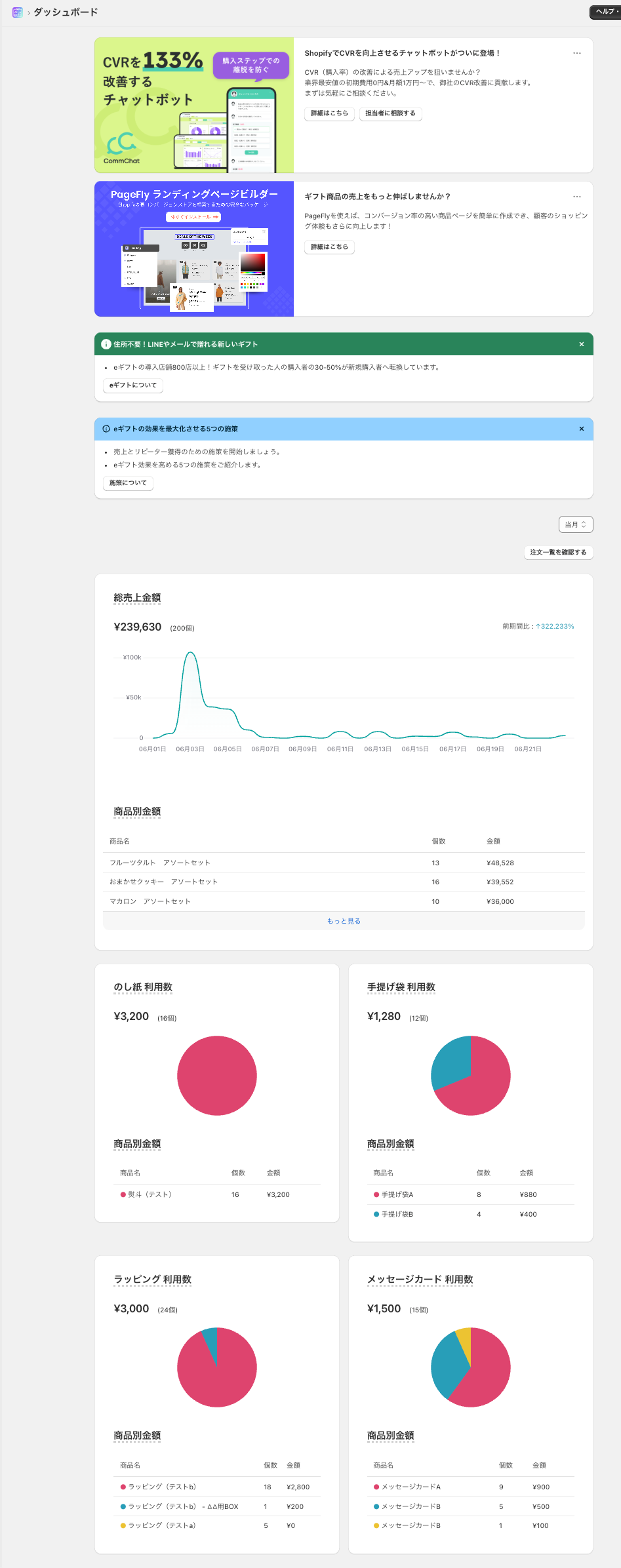621x1568 pixels.
Task: Open the ヘルプ button in header
Action: point(606,12)
